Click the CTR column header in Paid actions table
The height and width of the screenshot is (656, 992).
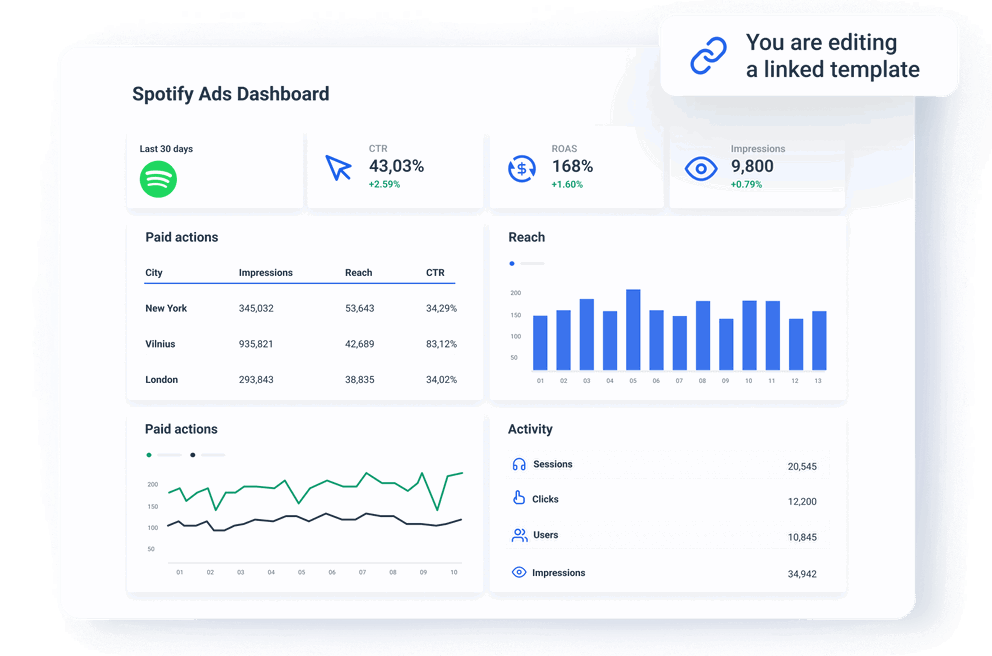pos(434,272)
